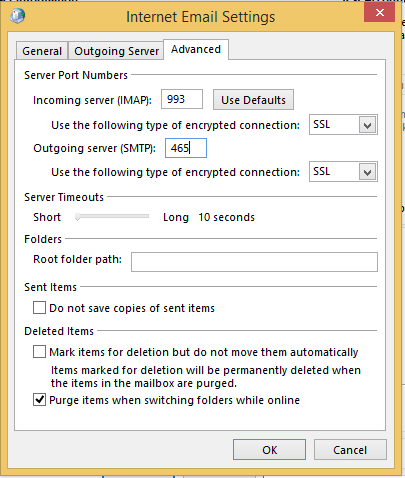
Task: Click the 'Internet Email Settings' title text
Action: pyautogui.click(x=201, y=17)
